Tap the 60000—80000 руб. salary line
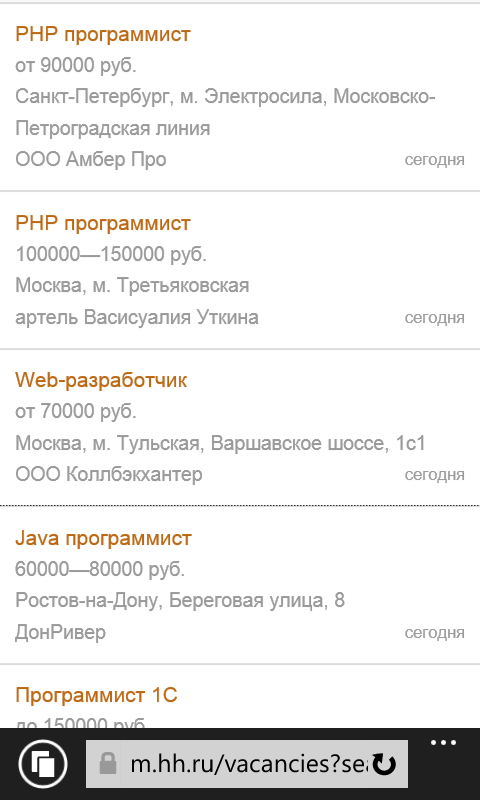Screen dimensions: 480x800 pyautogui.click(x=100, y=569)
